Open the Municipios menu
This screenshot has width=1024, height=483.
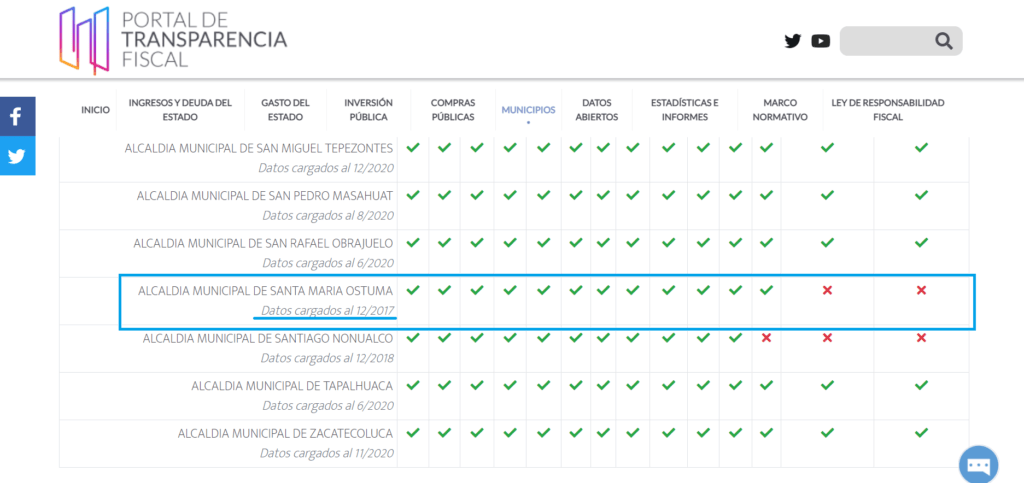528,110
